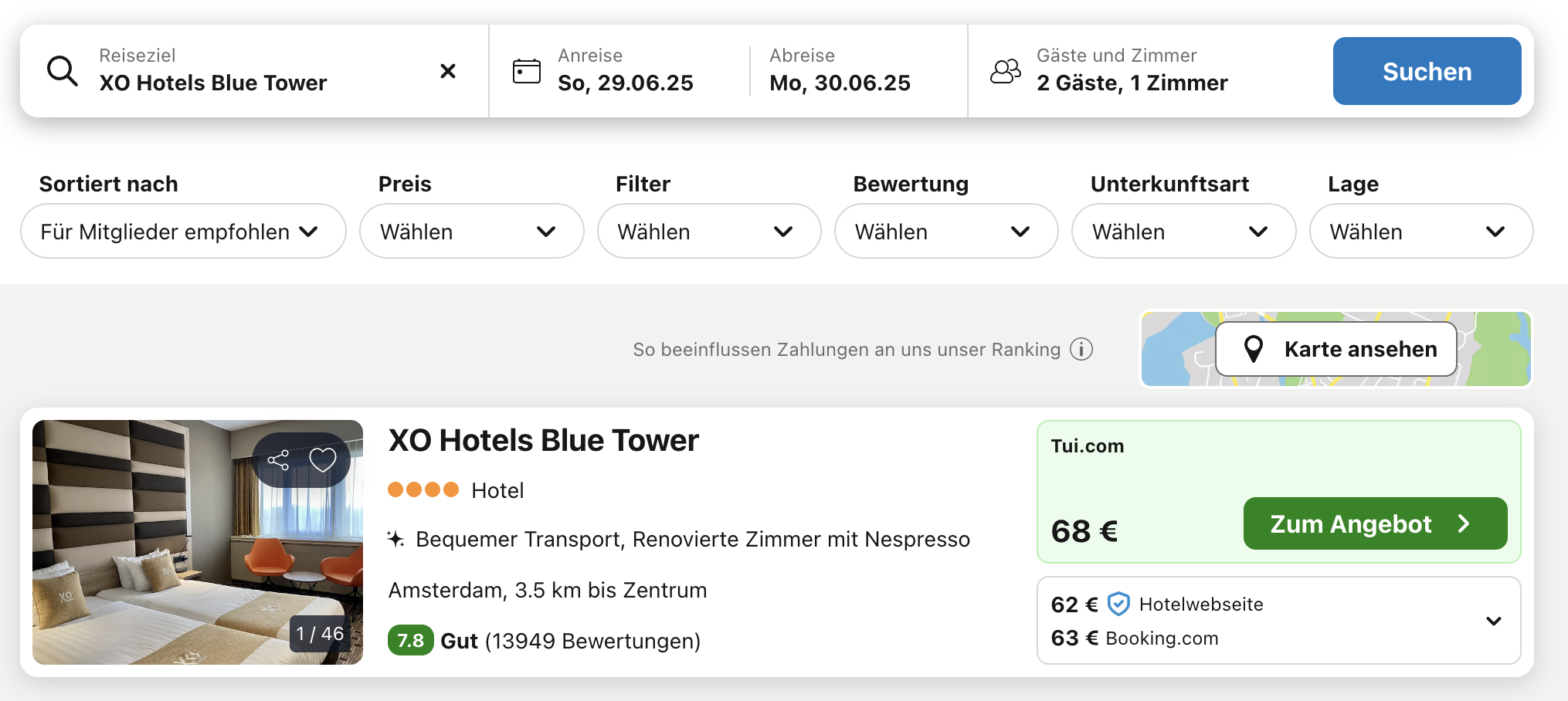Click the shield icon next to Hotelwebseite
1568x701 pixels.
[1118, 604]
